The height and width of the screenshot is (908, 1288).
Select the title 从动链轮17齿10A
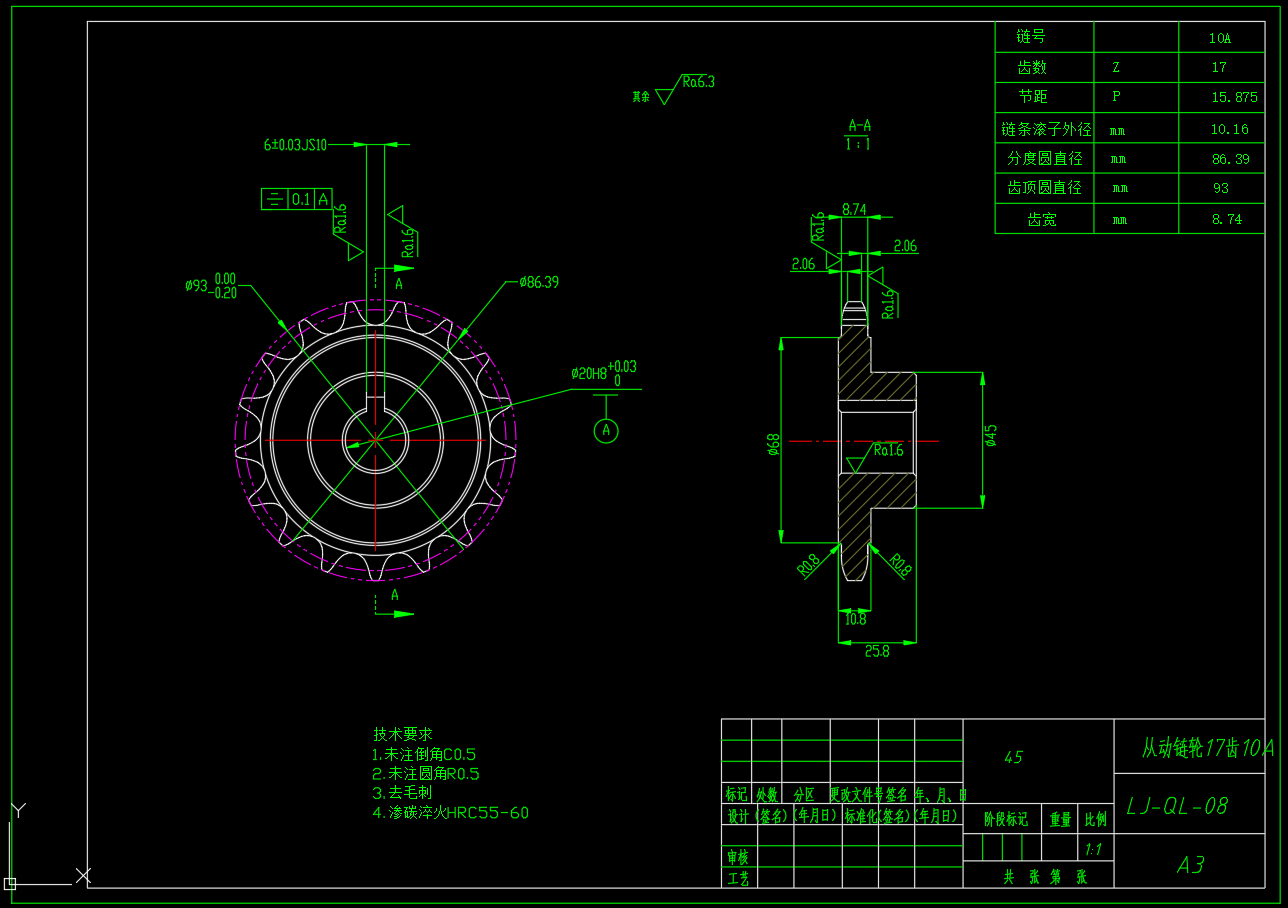tap(1209, 748)
